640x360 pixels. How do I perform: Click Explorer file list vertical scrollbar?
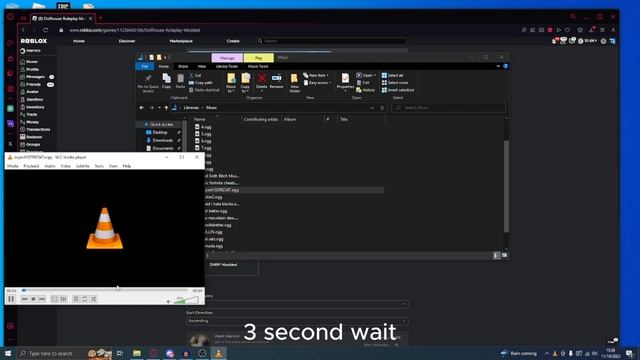(x=507, y=186)
